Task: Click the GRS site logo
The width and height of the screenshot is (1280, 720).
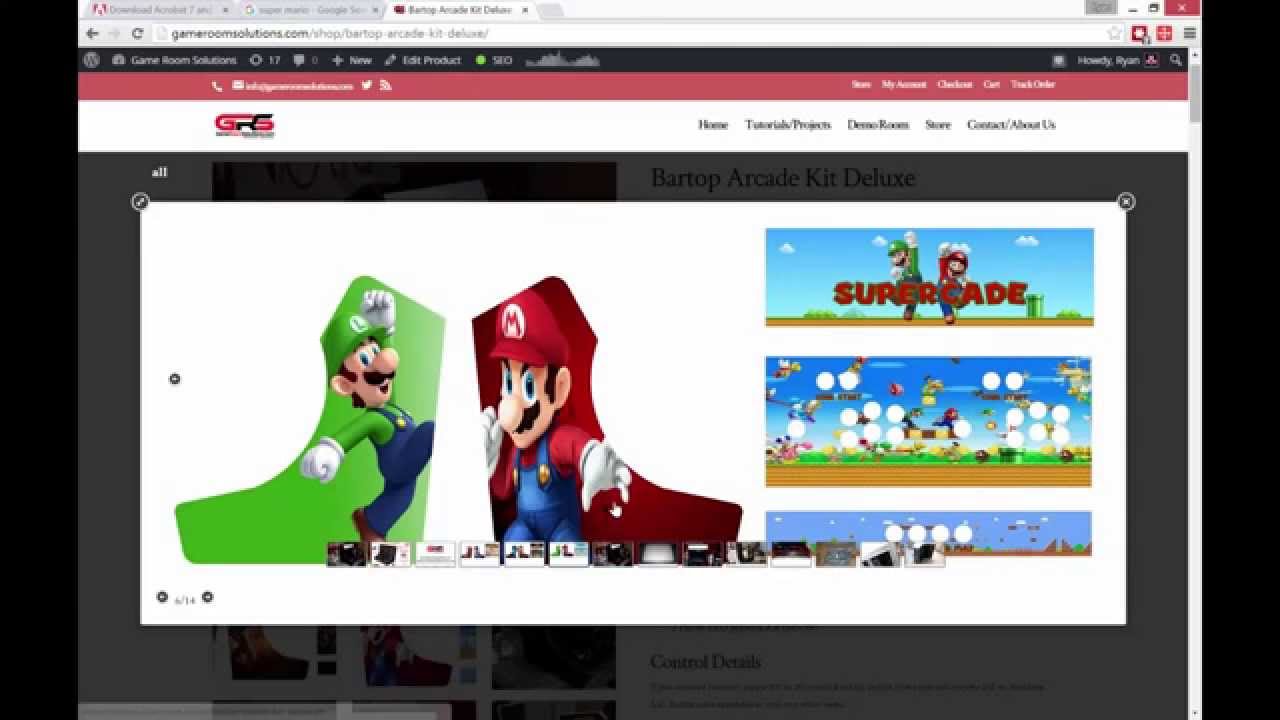Action: tap(244, 125)
